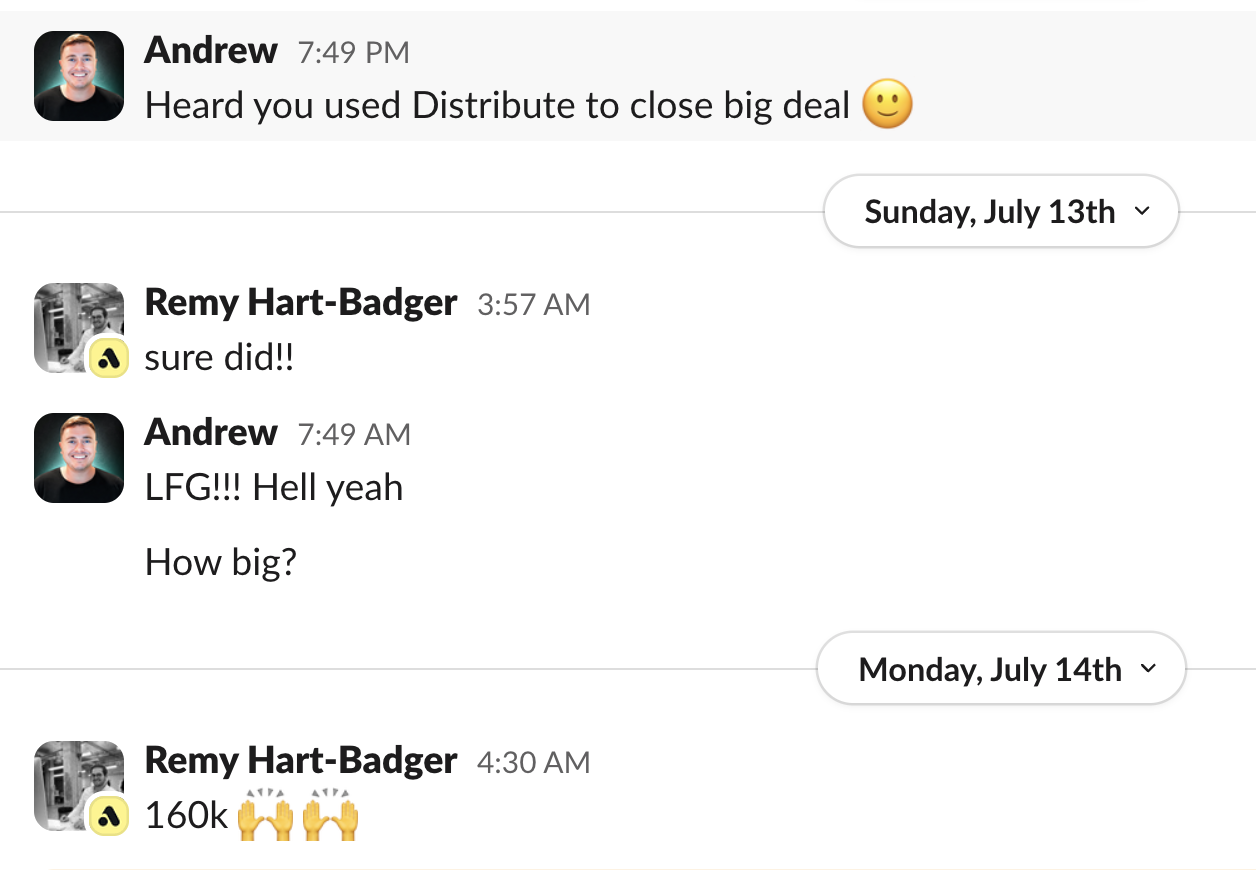Viewport: 1256px width, 870px height.
Task: Click the Remy Hart-Badger name above 160k
Action: tap(301, 761)
